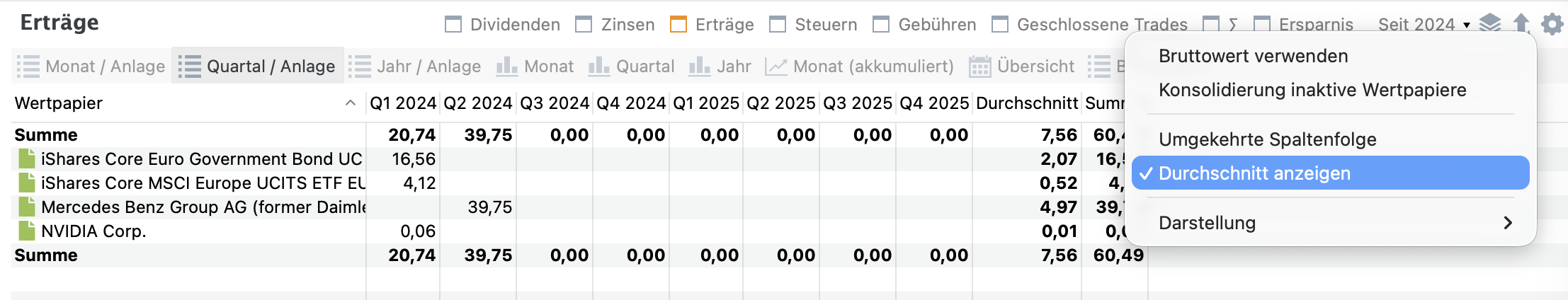Click the bar chart icon beside Jahr

(x=700, y=67)
